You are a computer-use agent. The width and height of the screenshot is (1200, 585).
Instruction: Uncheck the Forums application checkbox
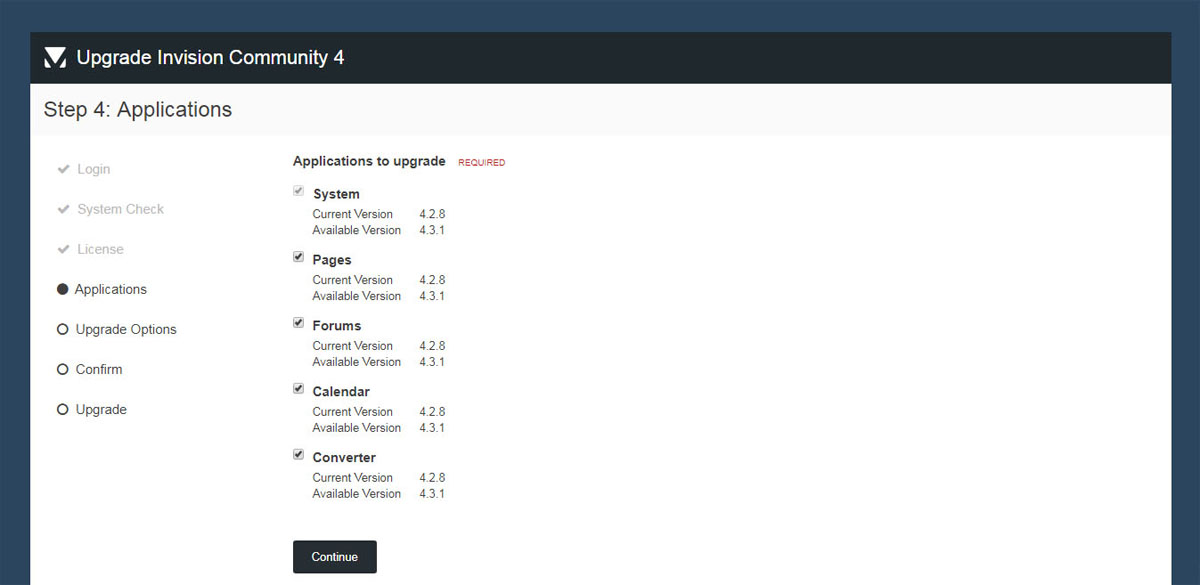(x=298, y=323)
